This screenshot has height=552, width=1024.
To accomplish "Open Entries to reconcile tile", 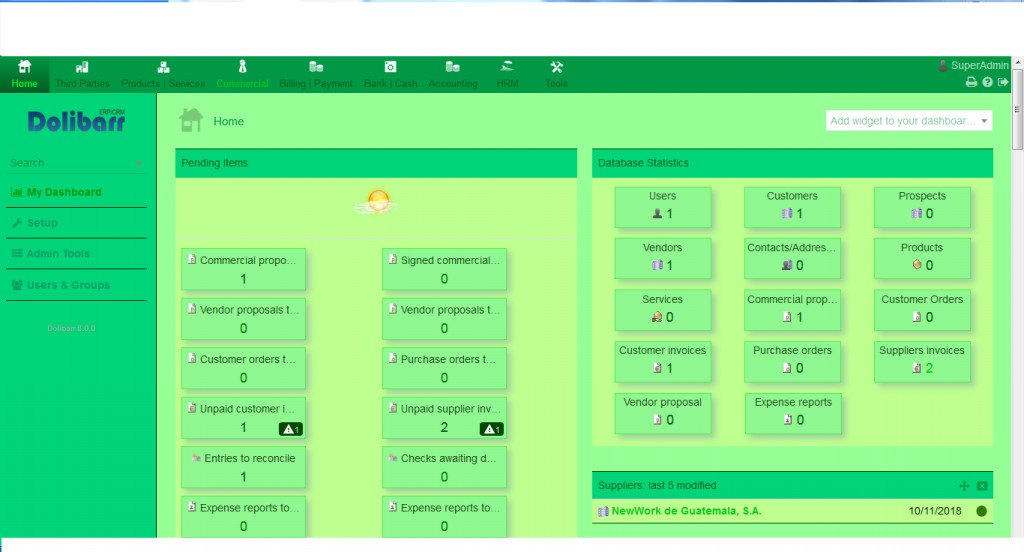I will click(243, 468).
